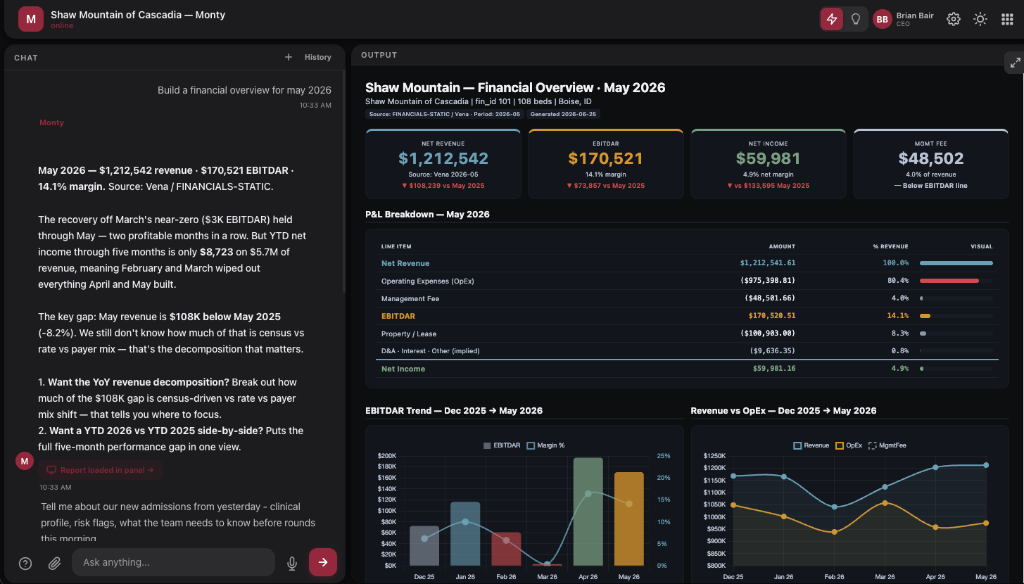The image size is (1024, 584).
Task: Click the help question mark icon
Action: pos(25,563)
